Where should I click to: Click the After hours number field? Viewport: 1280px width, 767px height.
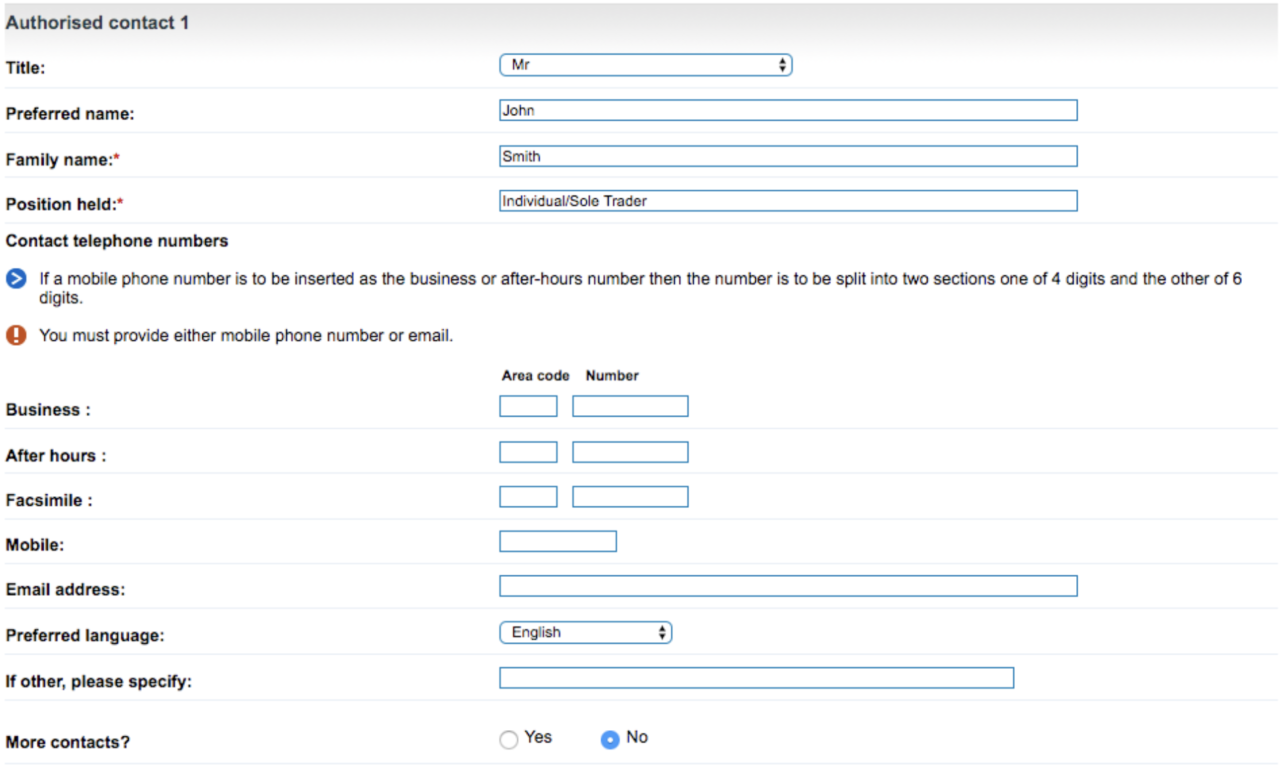click(x=629, y=451)
